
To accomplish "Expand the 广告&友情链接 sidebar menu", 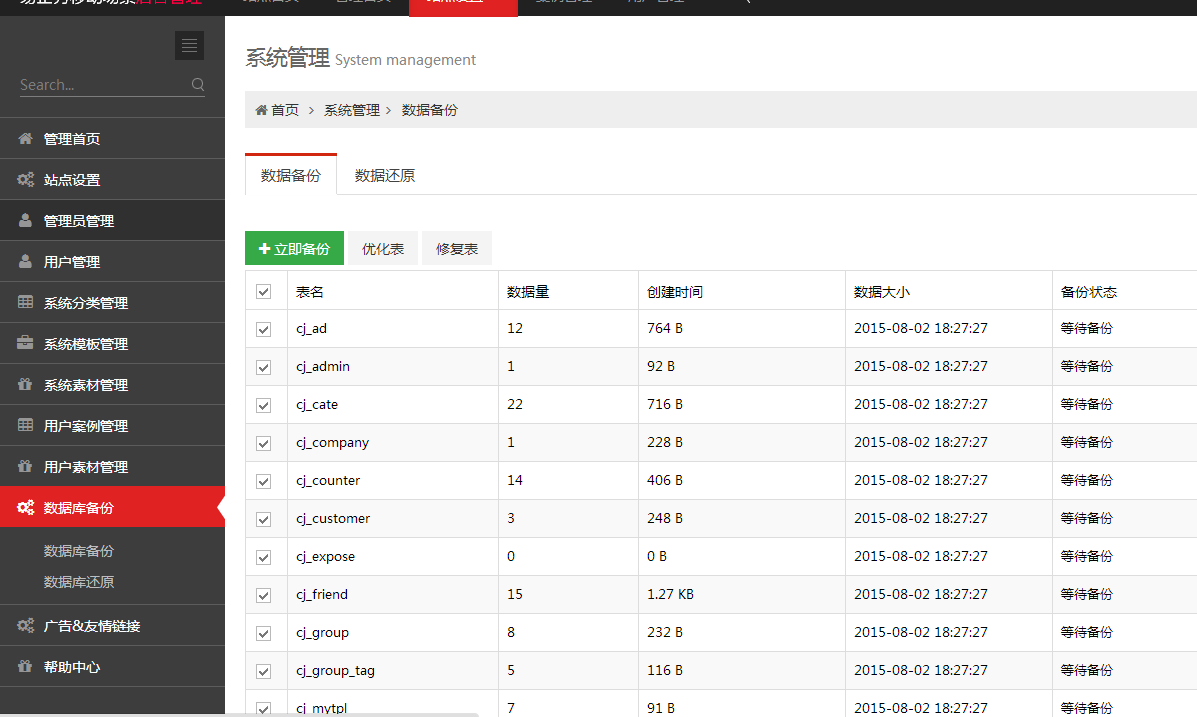I will (91, 626).
